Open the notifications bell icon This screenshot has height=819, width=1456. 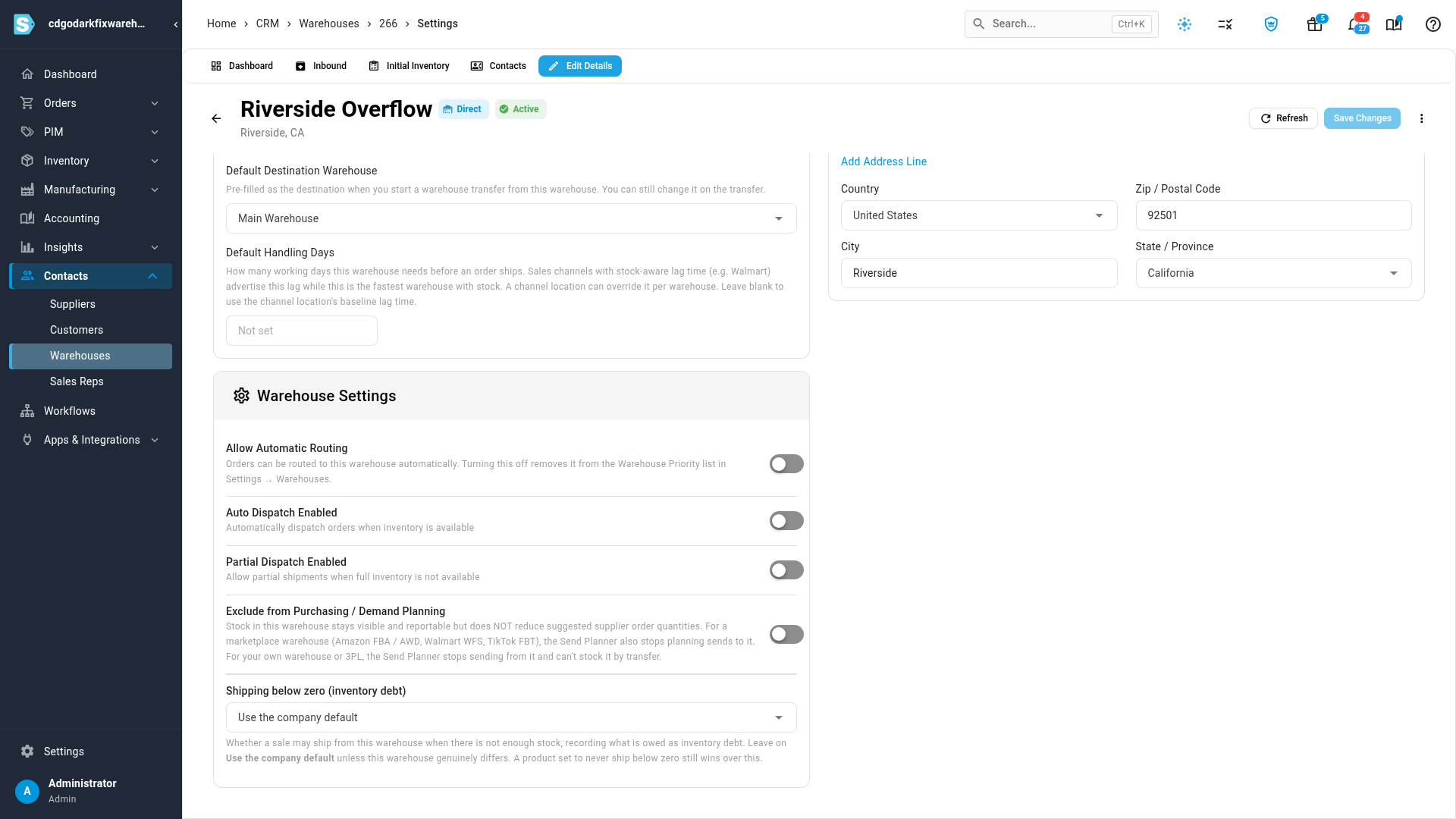1356,24
